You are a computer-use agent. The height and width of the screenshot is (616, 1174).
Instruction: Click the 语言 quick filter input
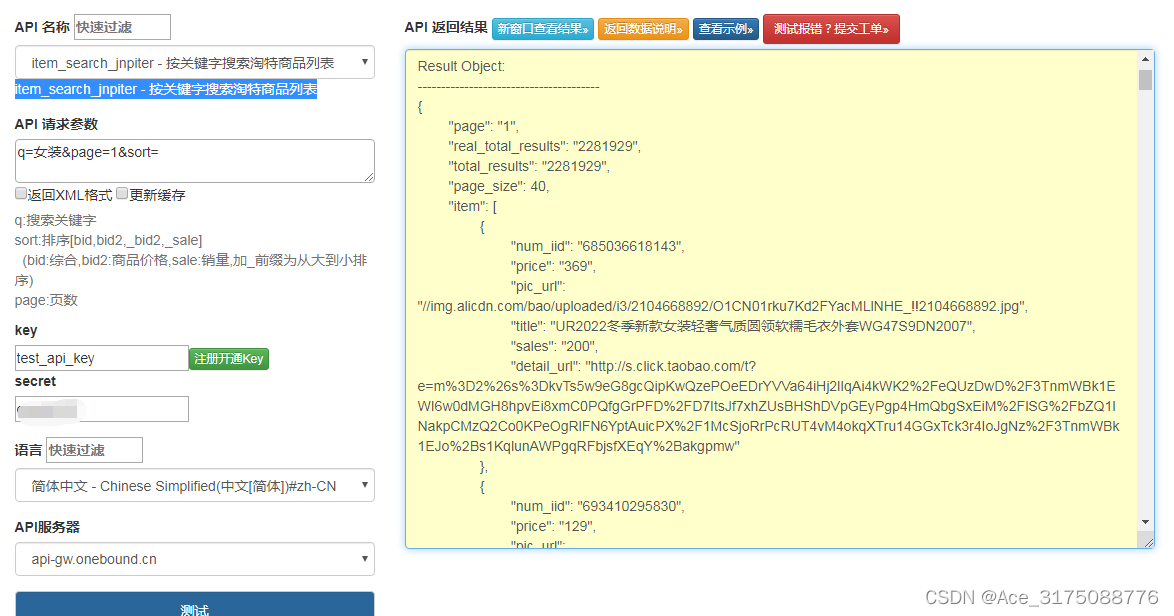(x=94, y=450)
